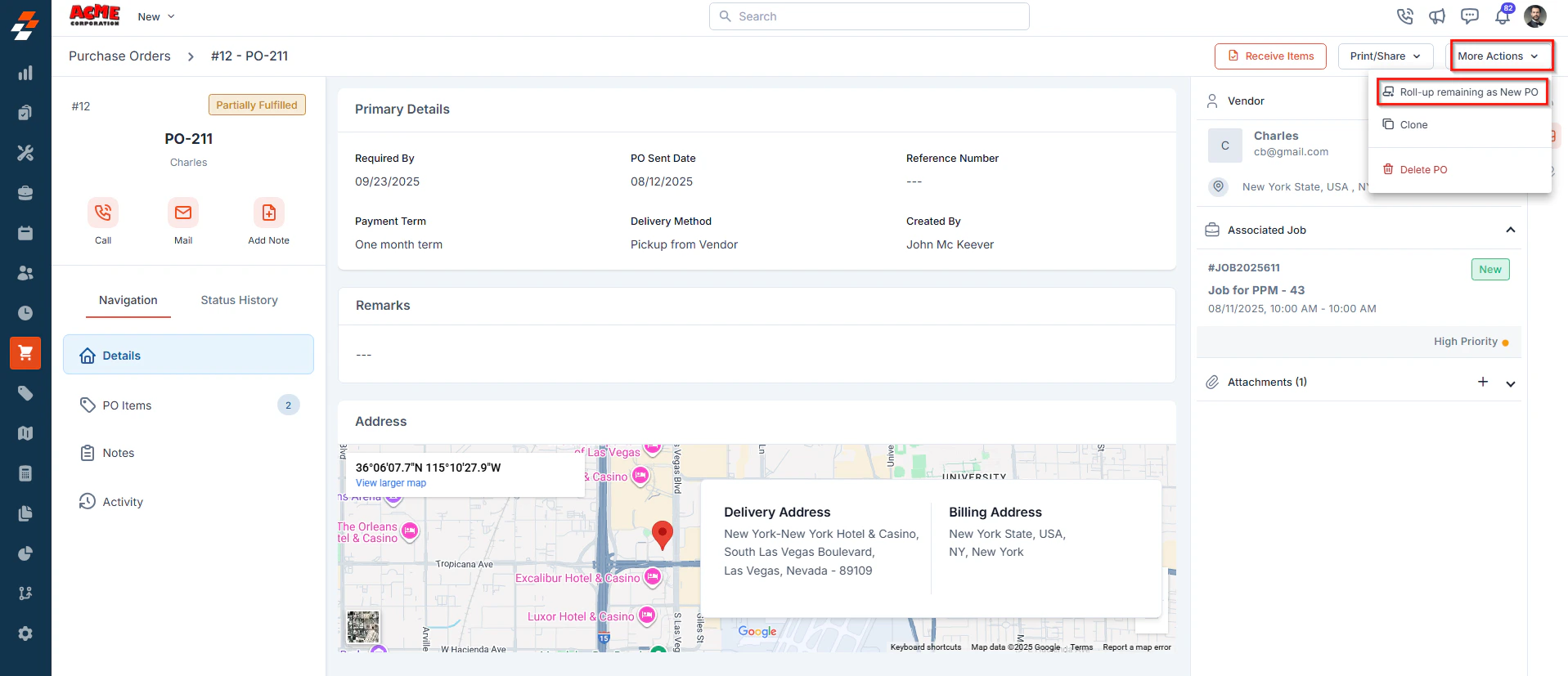Choose Delete PO from the menu
This screenshot has width=1568, height=676.
tap(1460, 170)
